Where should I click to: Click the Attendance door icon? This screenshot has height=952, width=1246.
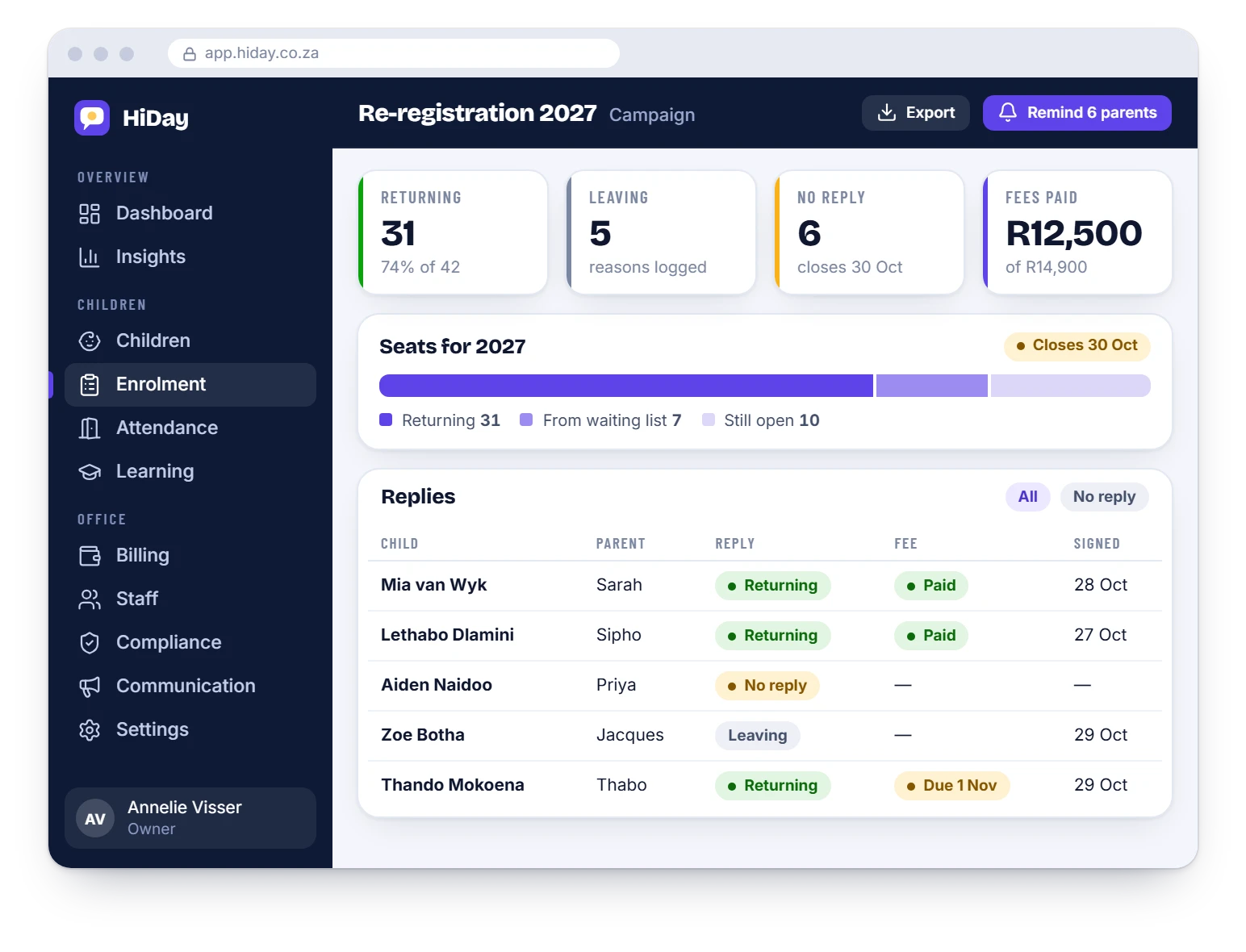pos(90,428)
